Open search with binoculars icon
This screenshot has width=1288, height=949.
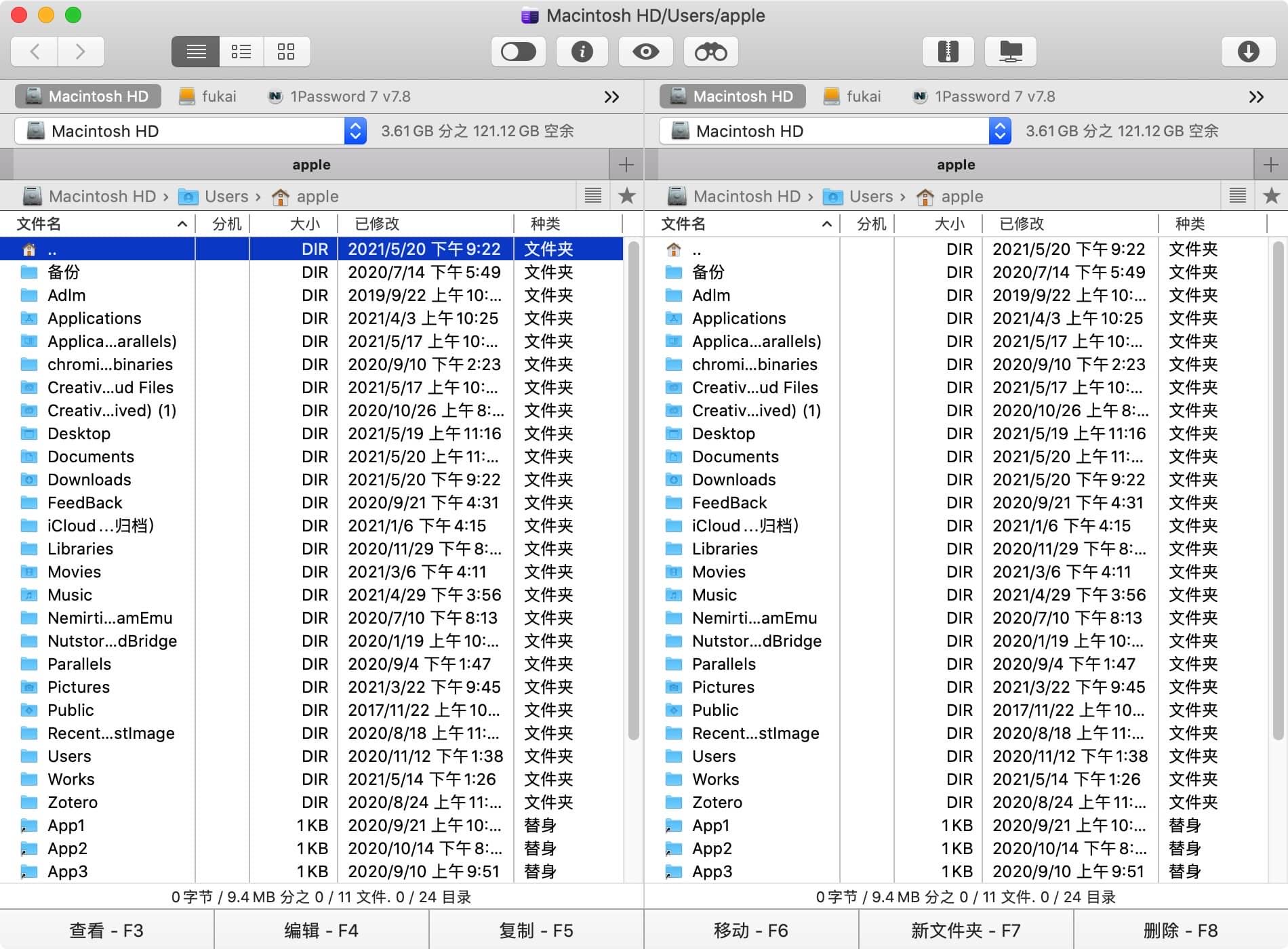click(710, 52)
